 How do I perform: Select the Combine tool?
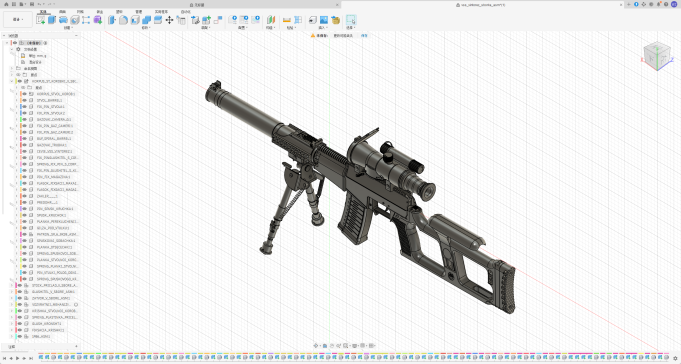pyautogui.click(x=146, y=20)
